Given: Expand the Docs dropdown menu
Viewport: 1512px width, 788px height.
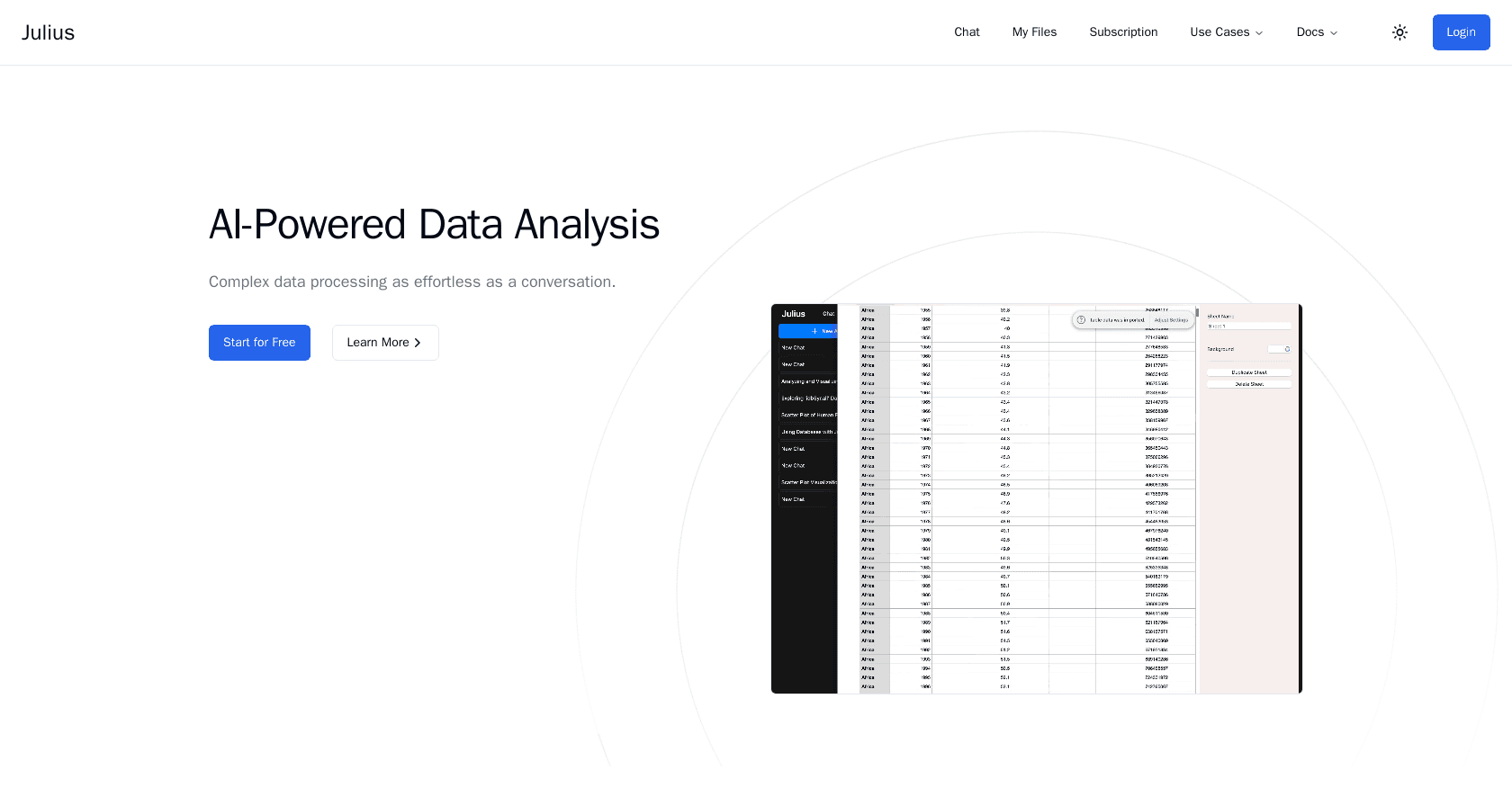Looking at the screenshot, I should [x=1316, y=32].
